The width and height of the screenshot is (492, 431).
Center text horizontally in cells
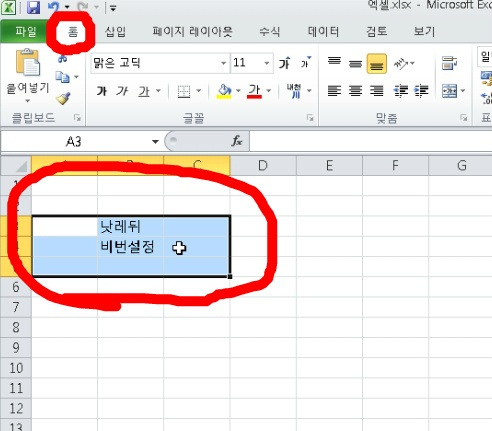click(x=355, y=91)
